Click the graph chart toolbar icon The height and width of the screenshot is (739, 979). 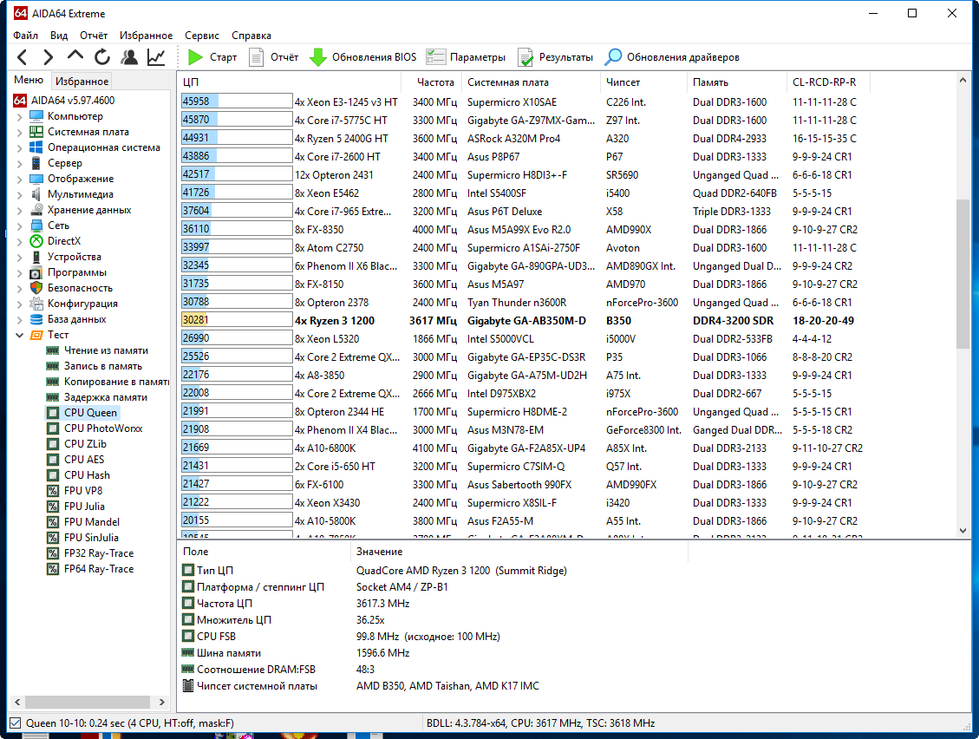pyautogui.click(x=157, y=57)
